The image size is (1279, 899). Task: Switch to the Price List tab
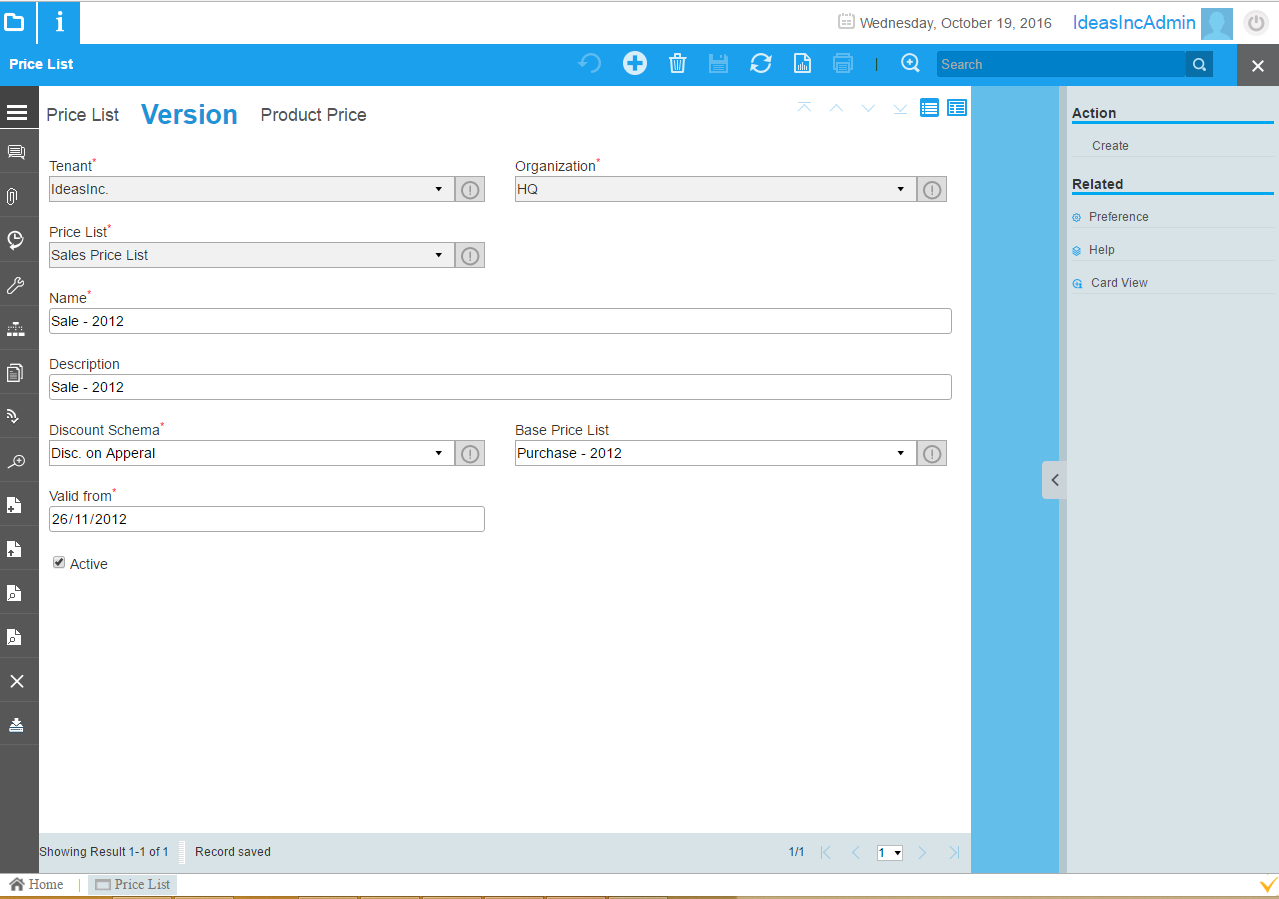83,115
